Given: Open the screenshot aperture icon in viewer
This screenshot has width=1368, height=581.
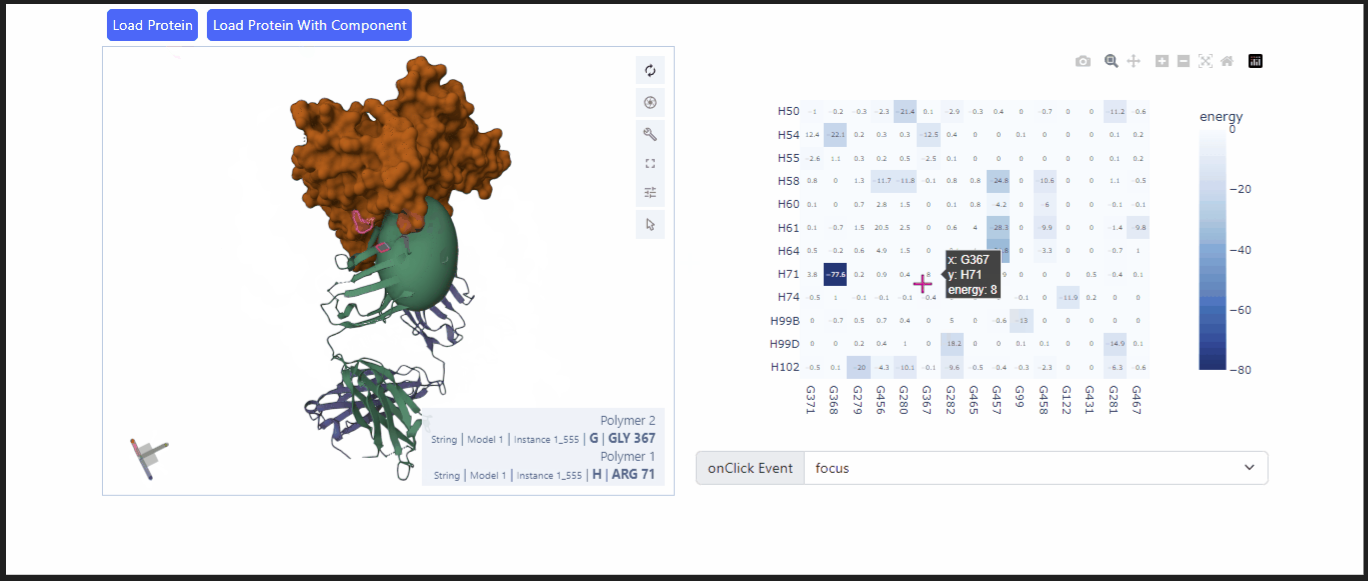Looking at the screenshot, I should coord(650,102).
